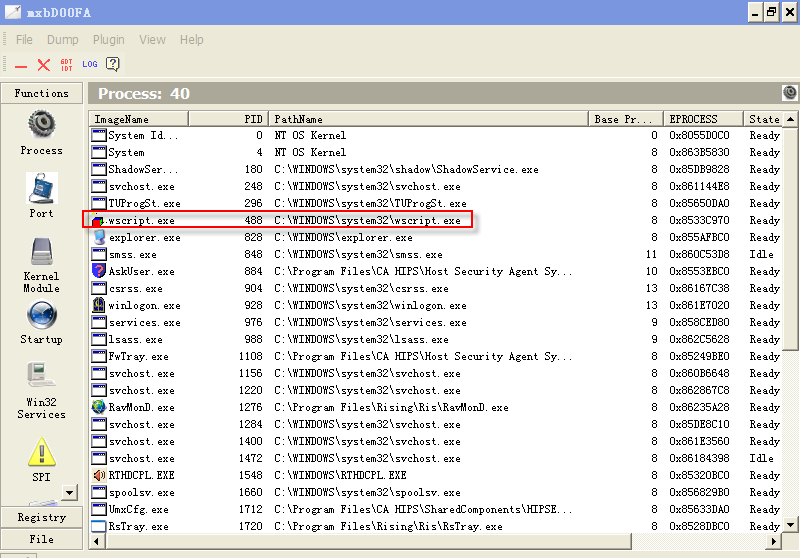This screenshot has width=800, height=558.
Task: Select the lsass.exe process name
Action: coord(135,340)
